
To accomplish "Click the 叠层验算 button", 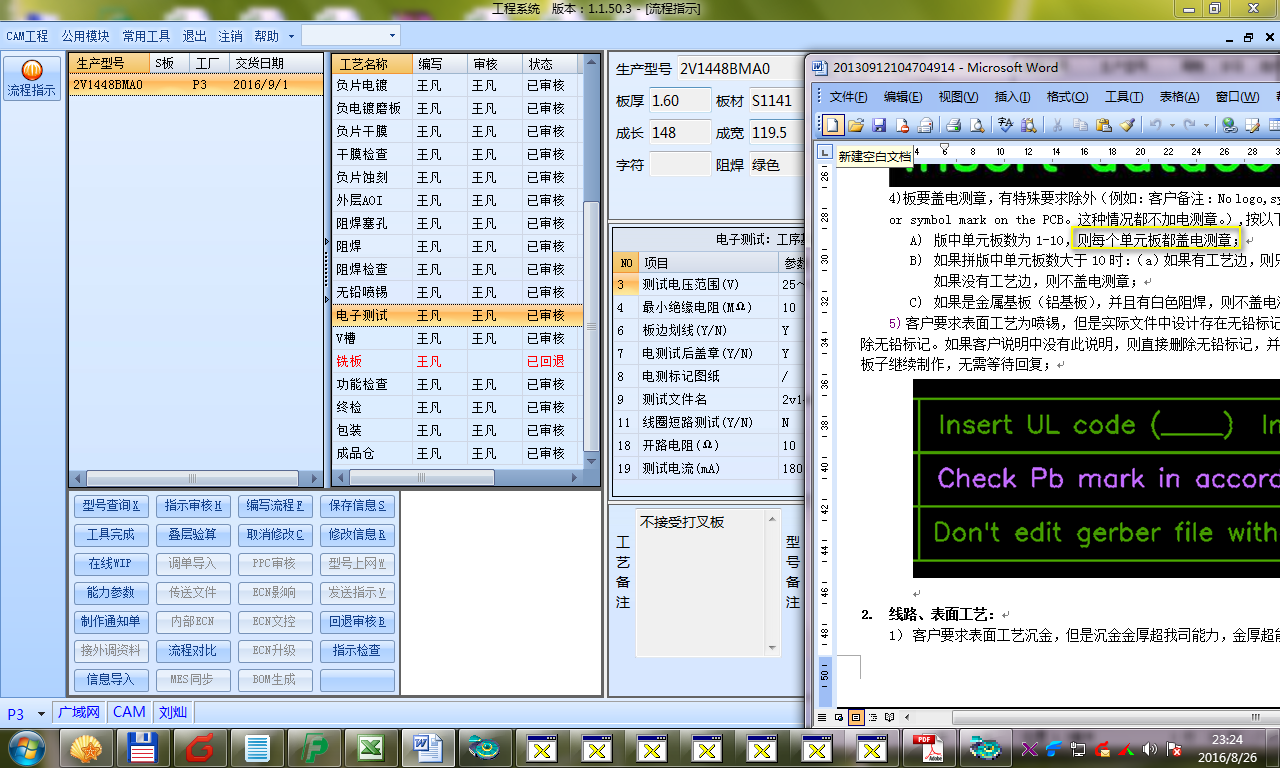I will [x=195, y=535].
